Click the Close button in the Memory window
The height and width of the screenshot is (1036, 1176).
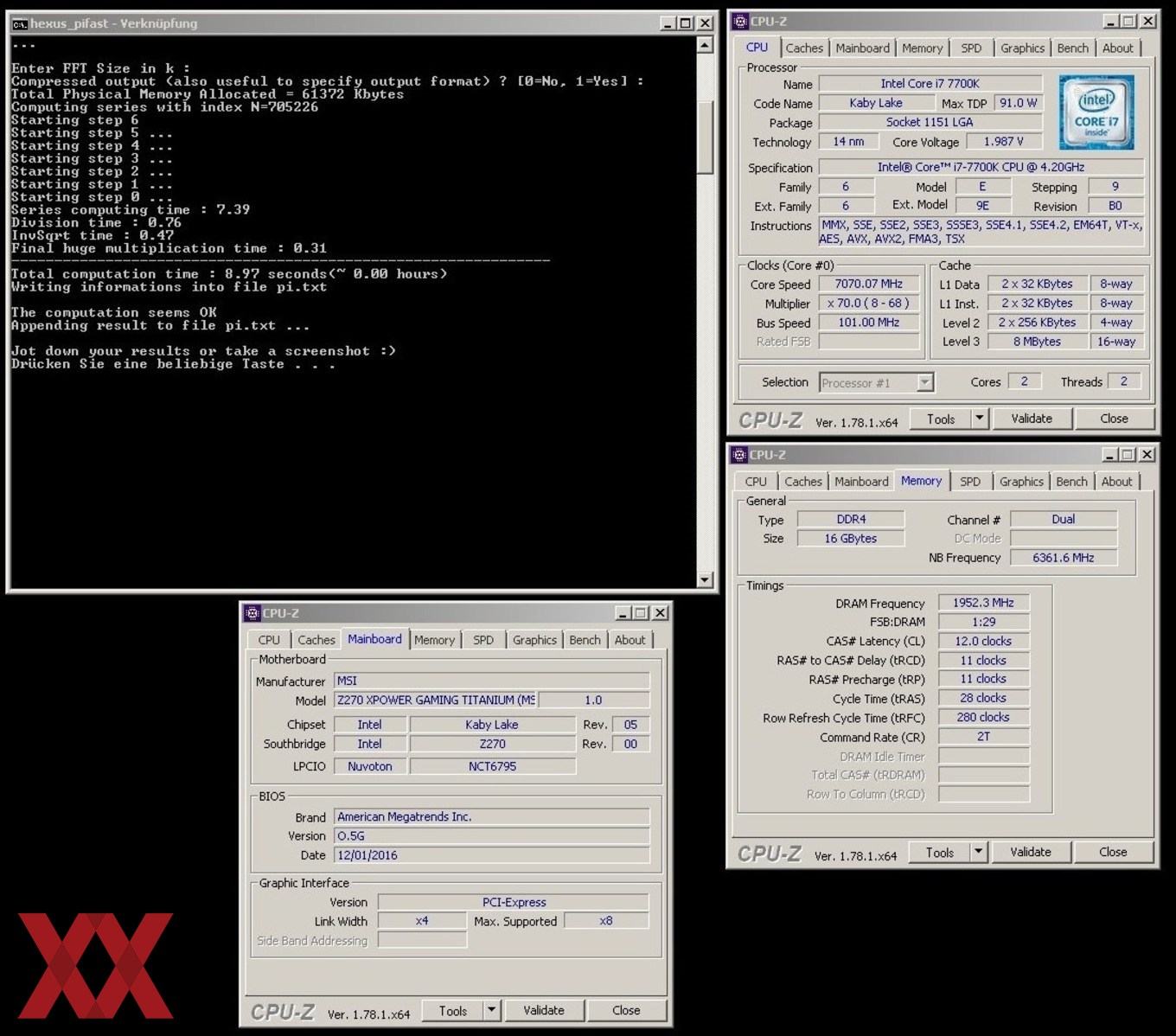pos(1113,852)
